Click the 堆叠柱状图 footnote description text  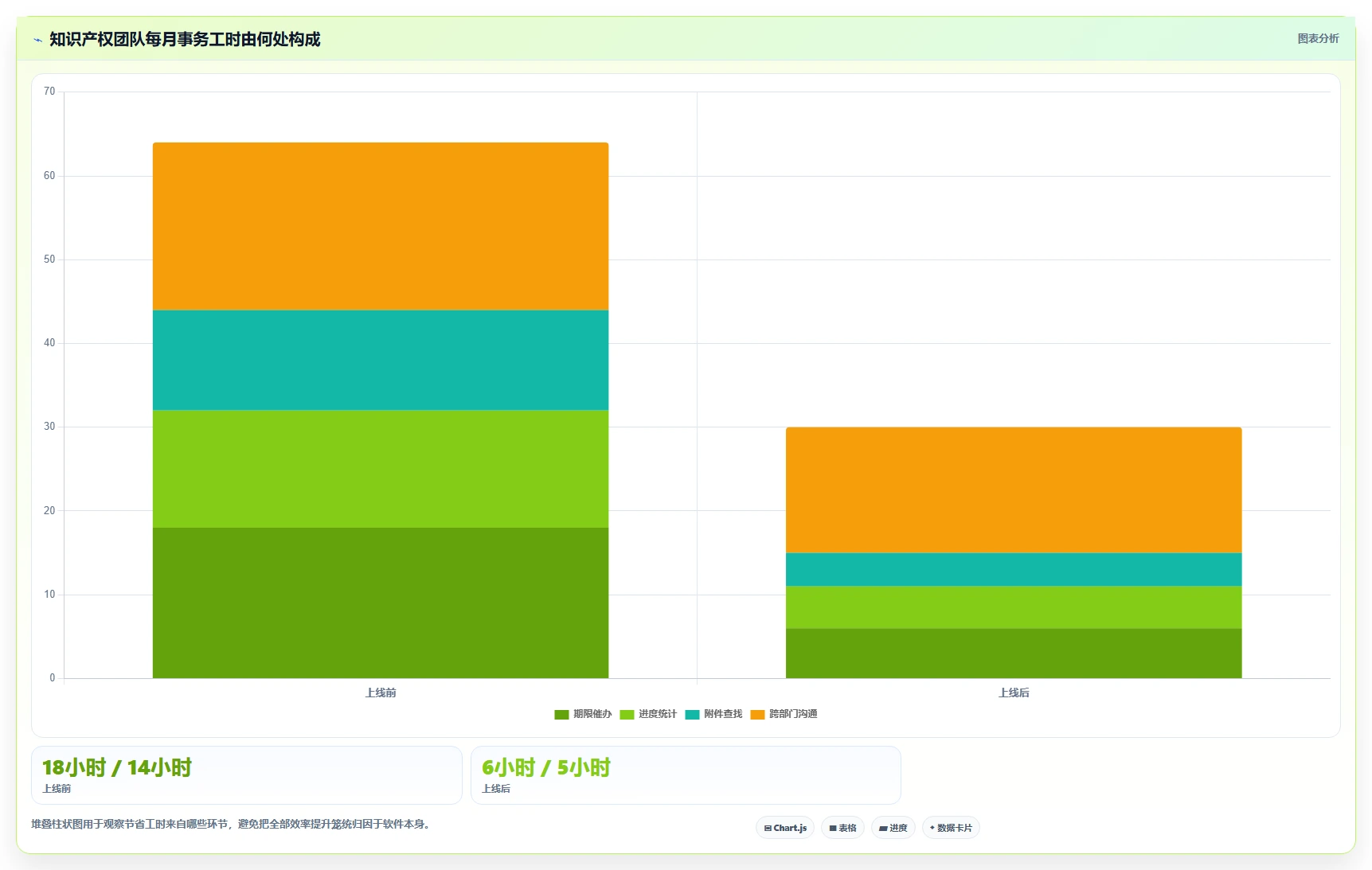coord(233,824)
